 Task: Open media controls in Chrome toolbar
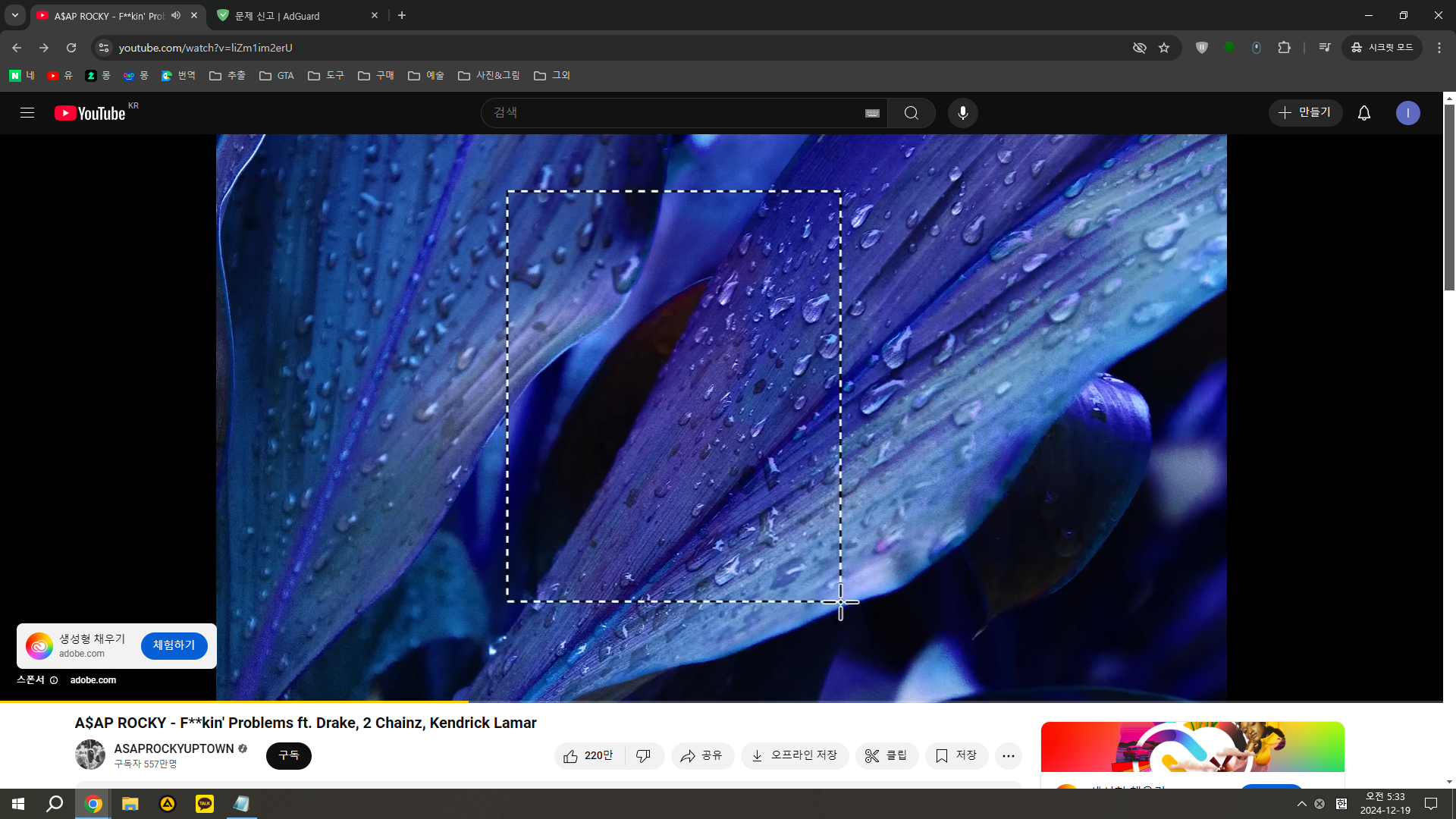tap(1325, 48)
